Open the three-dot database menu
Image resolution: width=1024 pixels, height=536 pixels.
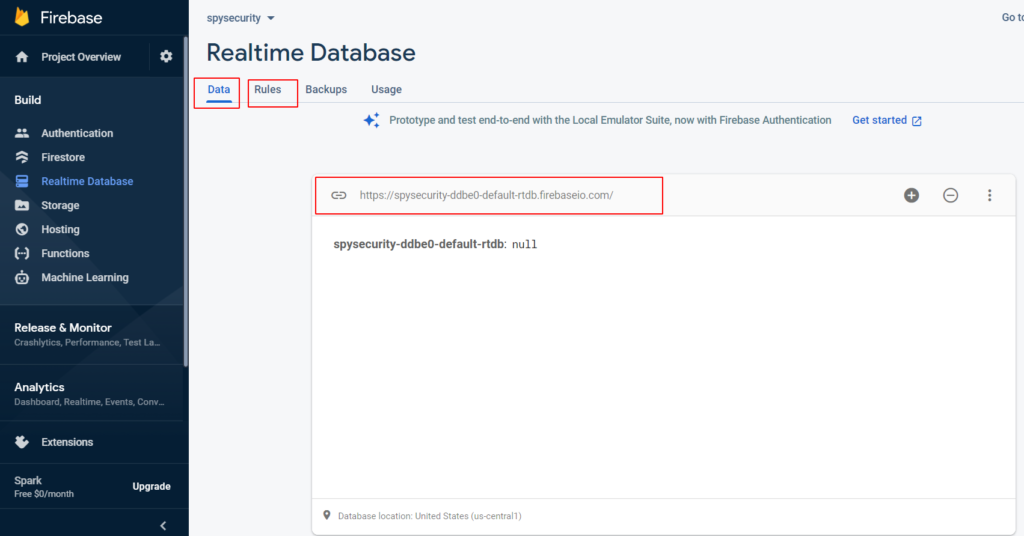click(x=989, y=195)
